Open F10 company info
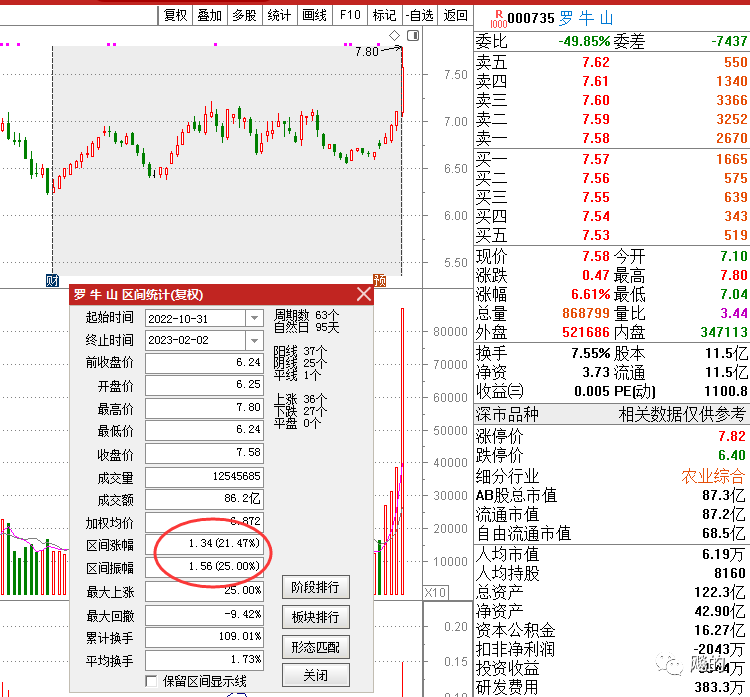Viewport: 750px width, 697px height. coord(350,15)
